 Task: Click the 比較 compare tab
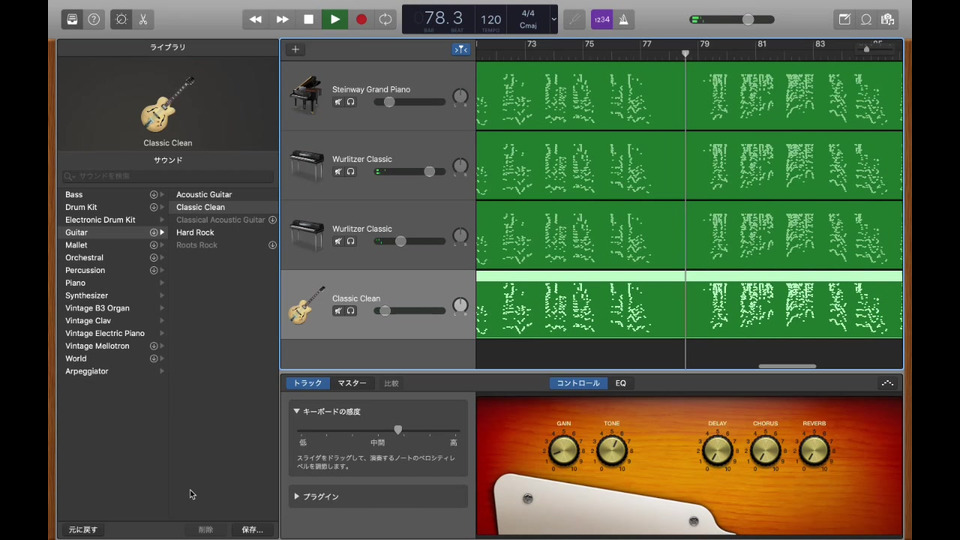[x=391, y=383]
